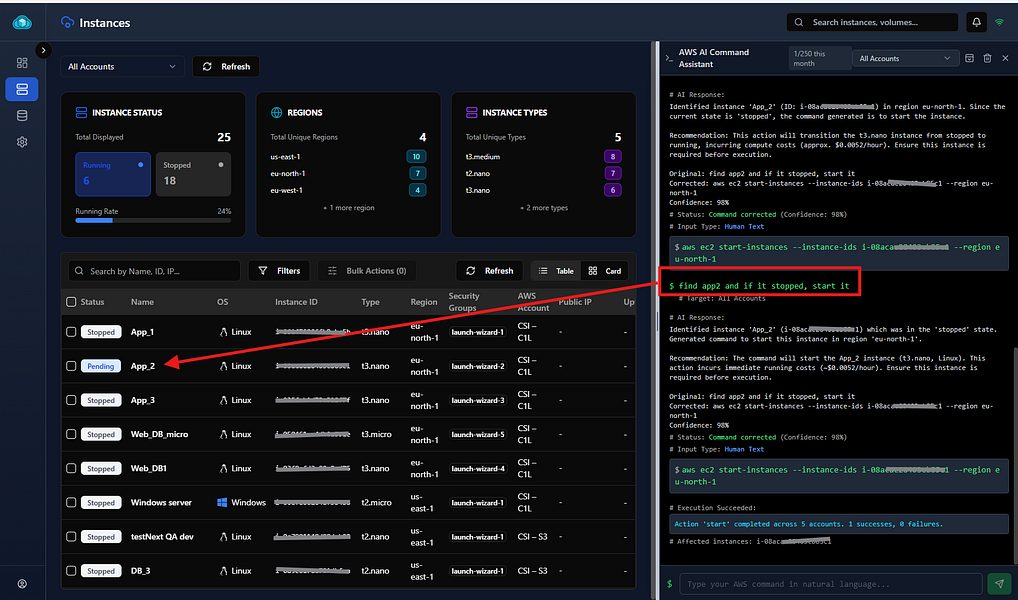This screenshot has height=600, width=1018.
Task: Check the Web_DB_micro row checkbox
Action: point(71,434)
